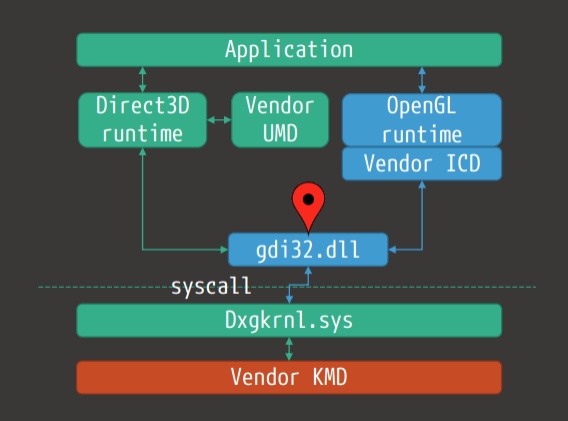Click the dashed syscall boundary line
This screenshot has width=568, height=421.
pos(287,287)
